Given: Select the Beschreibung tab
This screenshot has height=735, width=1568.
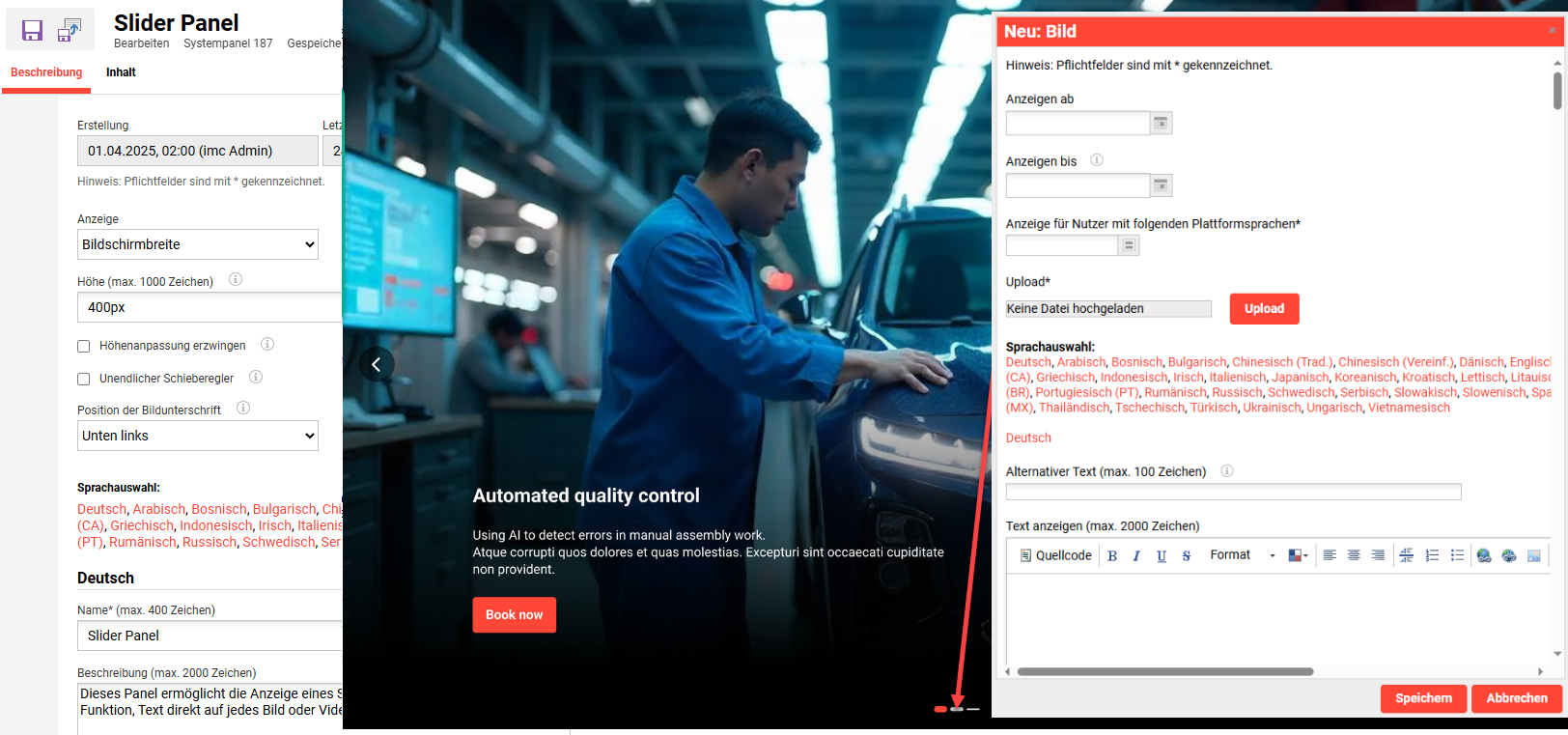Looking at the screenshot, I should (46, 72).
